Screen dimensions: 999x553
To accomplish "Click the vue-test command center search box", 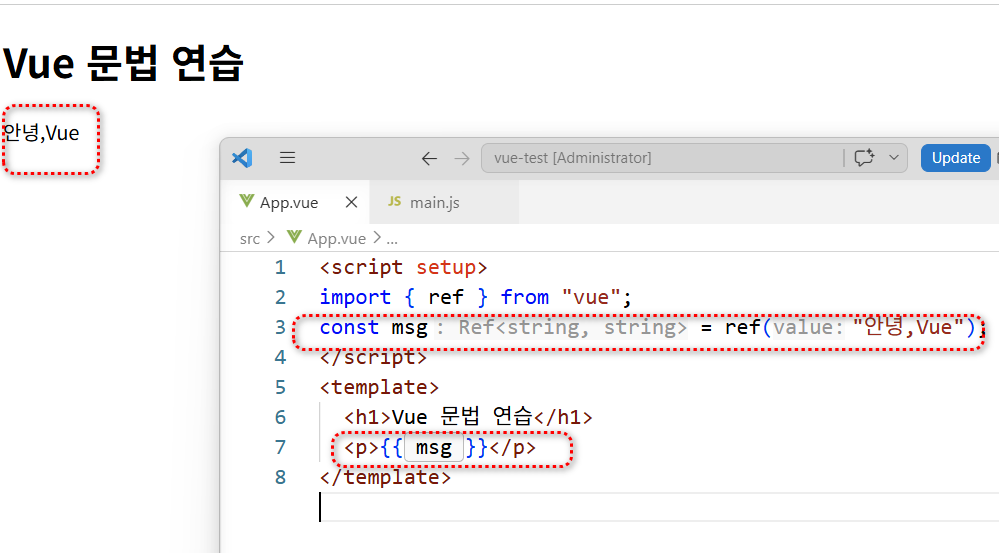I will pyautogui.click(x=663, y=158).
